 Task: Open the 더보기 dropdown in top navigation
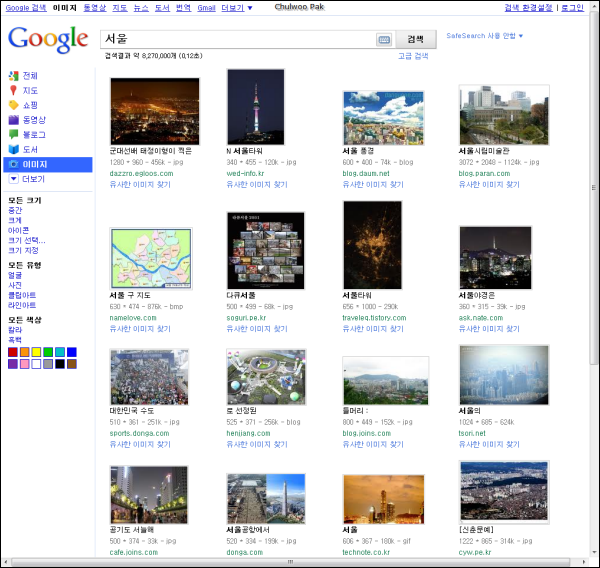(x=237, y=8)
